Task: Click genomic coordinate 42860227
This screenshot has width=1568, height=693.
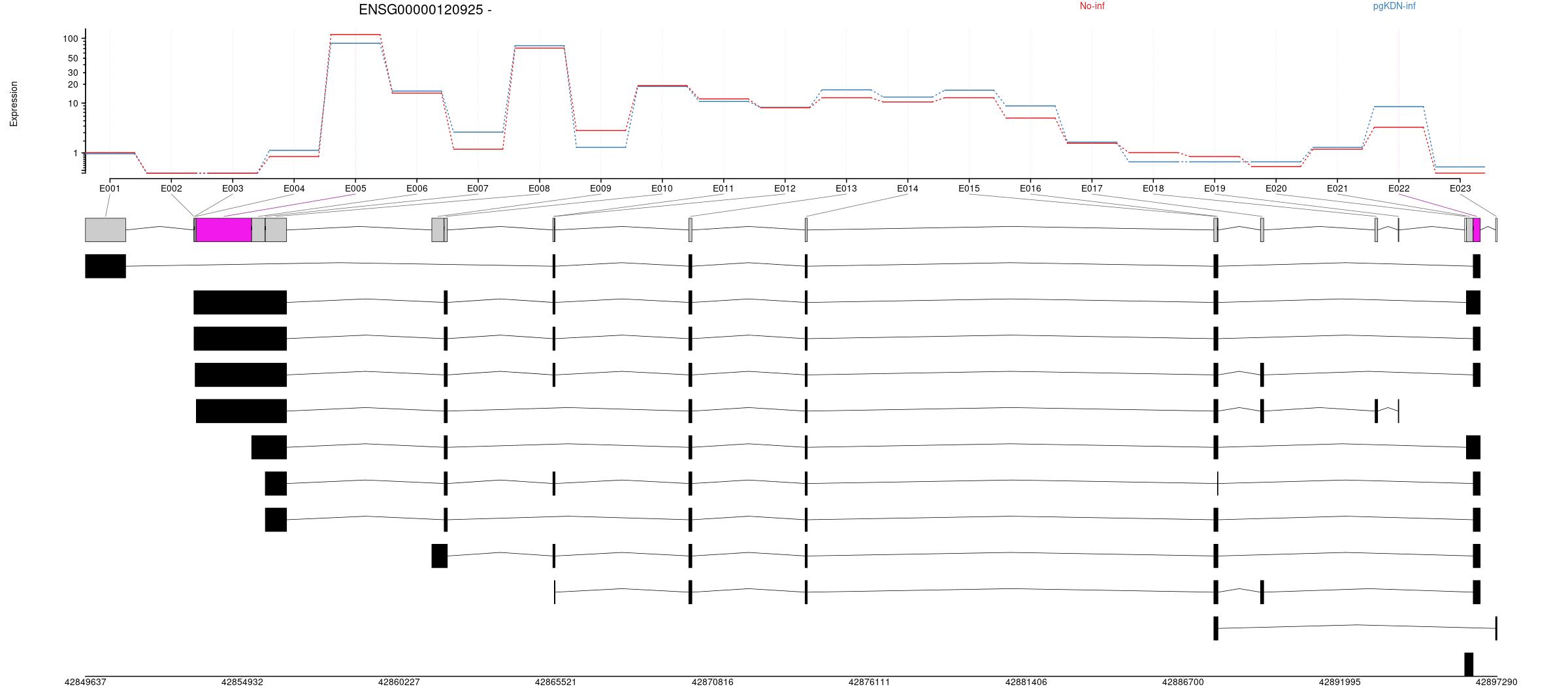Action: tap(399, 682)
